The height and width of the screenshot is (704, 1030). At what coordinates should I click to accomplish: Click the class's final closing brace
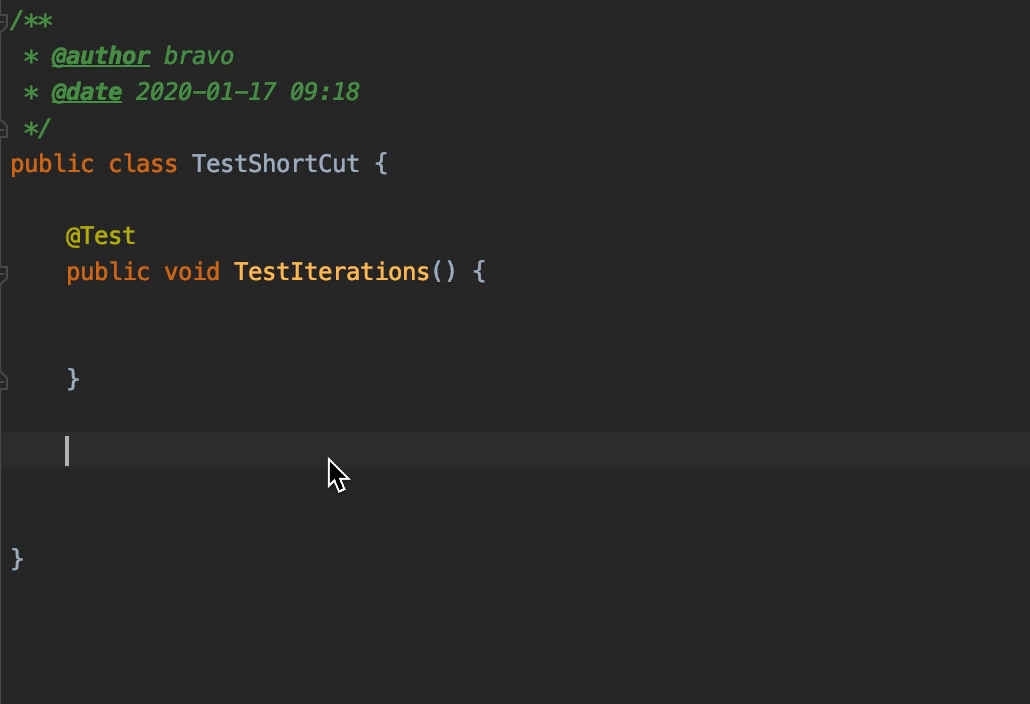point(17,559)
